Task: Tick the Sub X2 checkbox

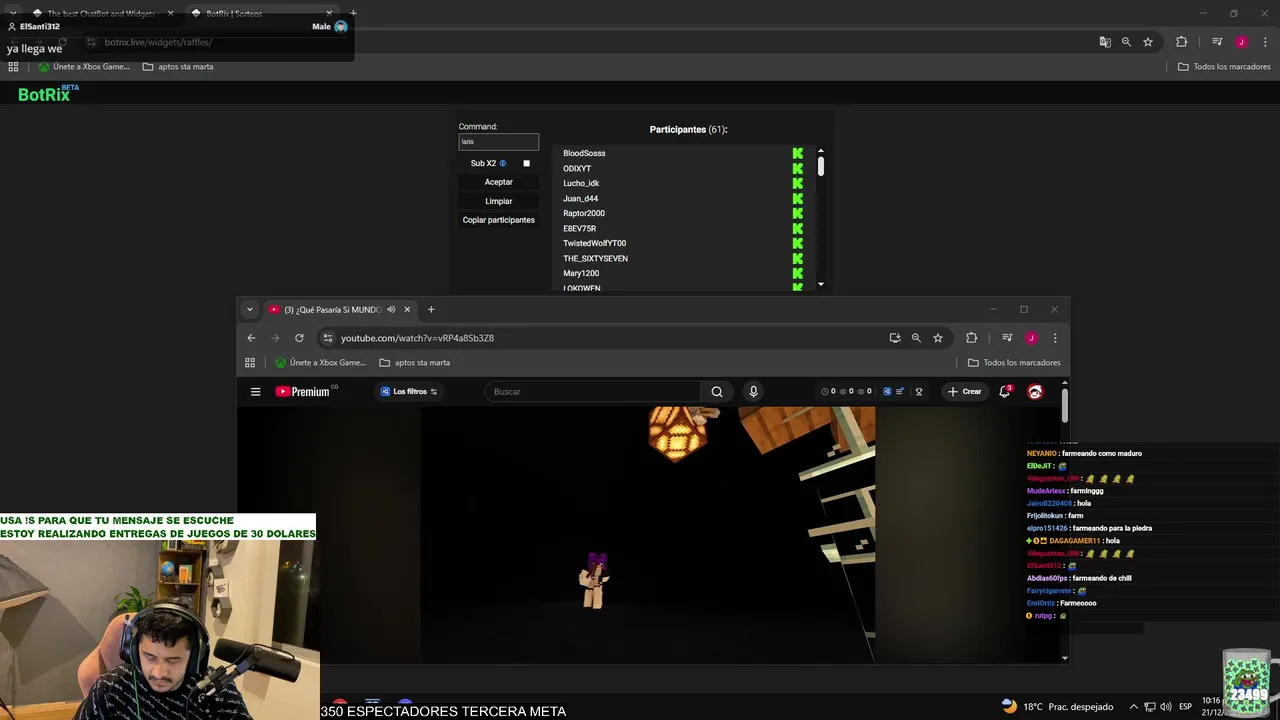Action: point(526,163)
